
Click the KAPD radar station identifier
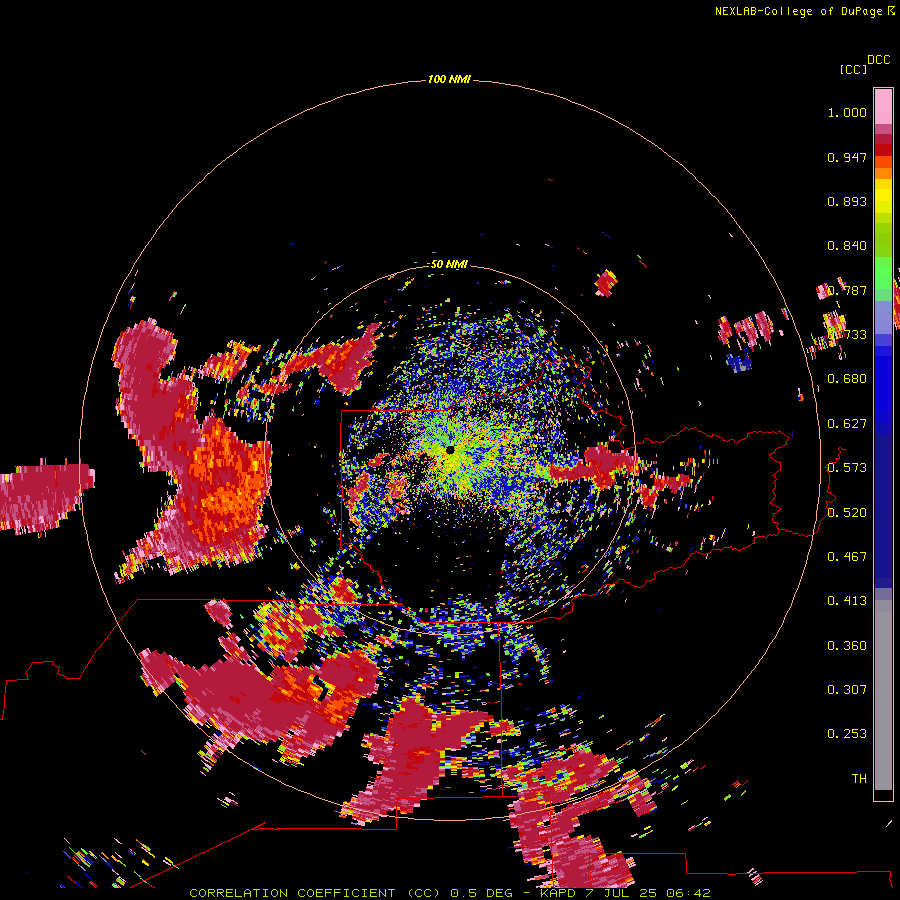(x=557, y=893)
